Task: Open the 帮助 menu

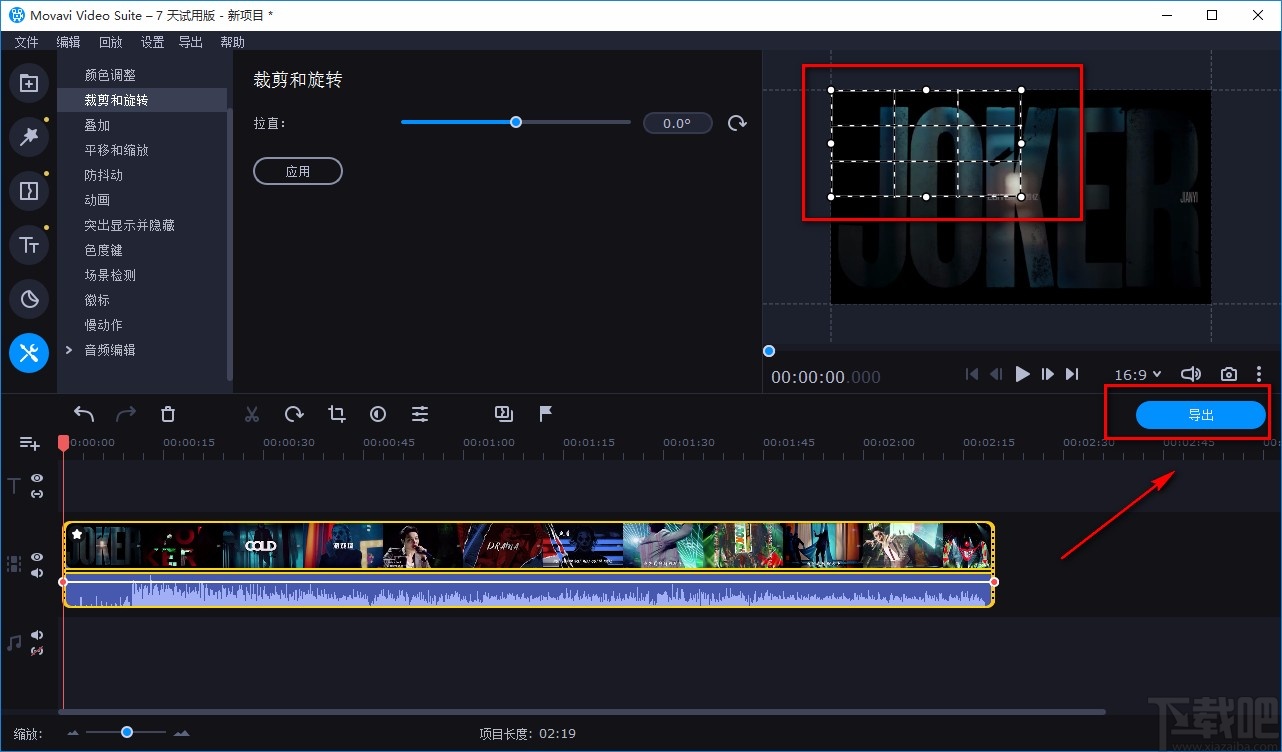Action: pyautogui.click(x=232, y=42)
